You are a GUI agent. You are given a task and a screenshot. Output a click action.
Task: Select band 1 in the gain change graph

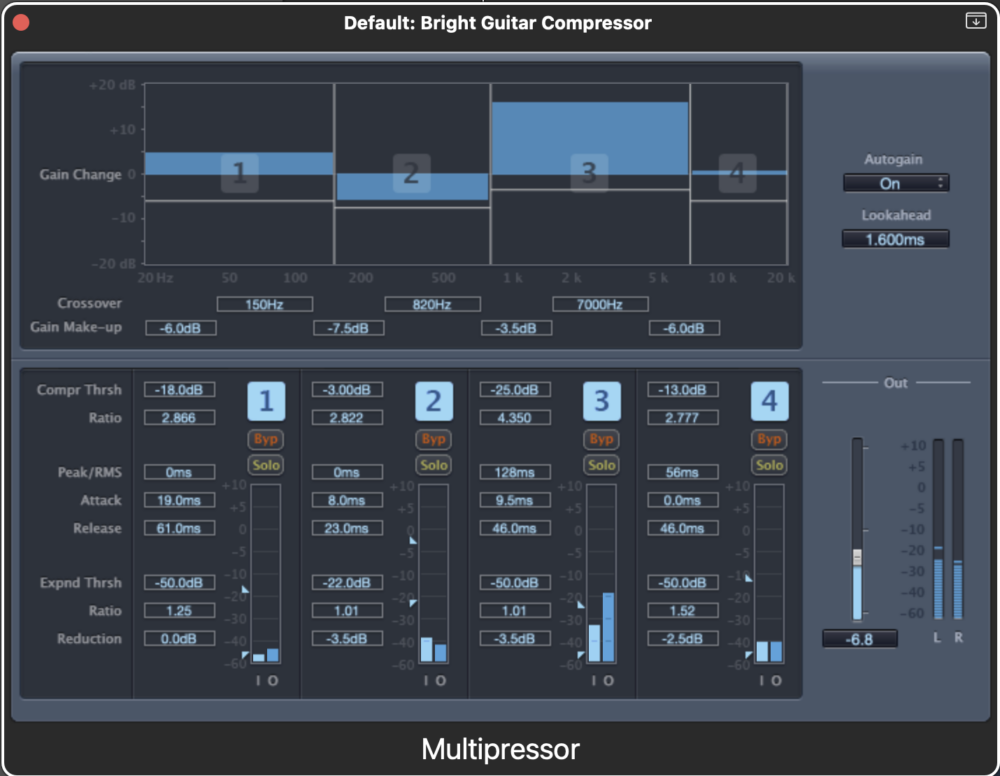[x=239, y=174]
